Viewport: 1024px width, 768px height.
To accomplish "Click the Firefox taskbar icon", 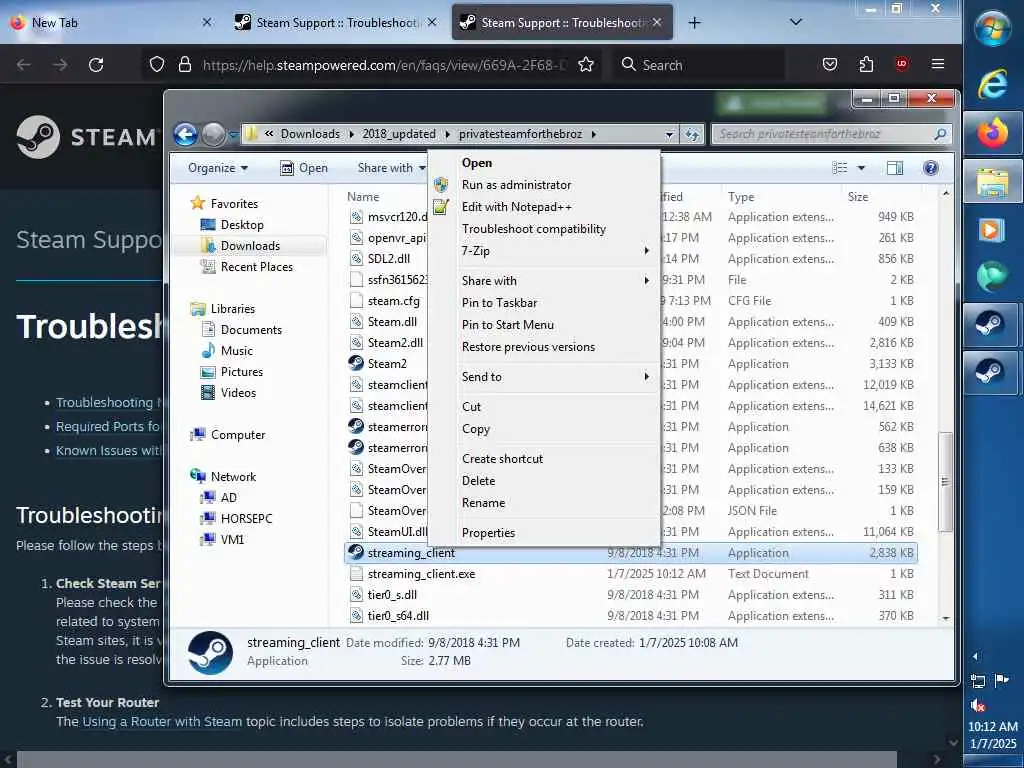I will (993, 133).
